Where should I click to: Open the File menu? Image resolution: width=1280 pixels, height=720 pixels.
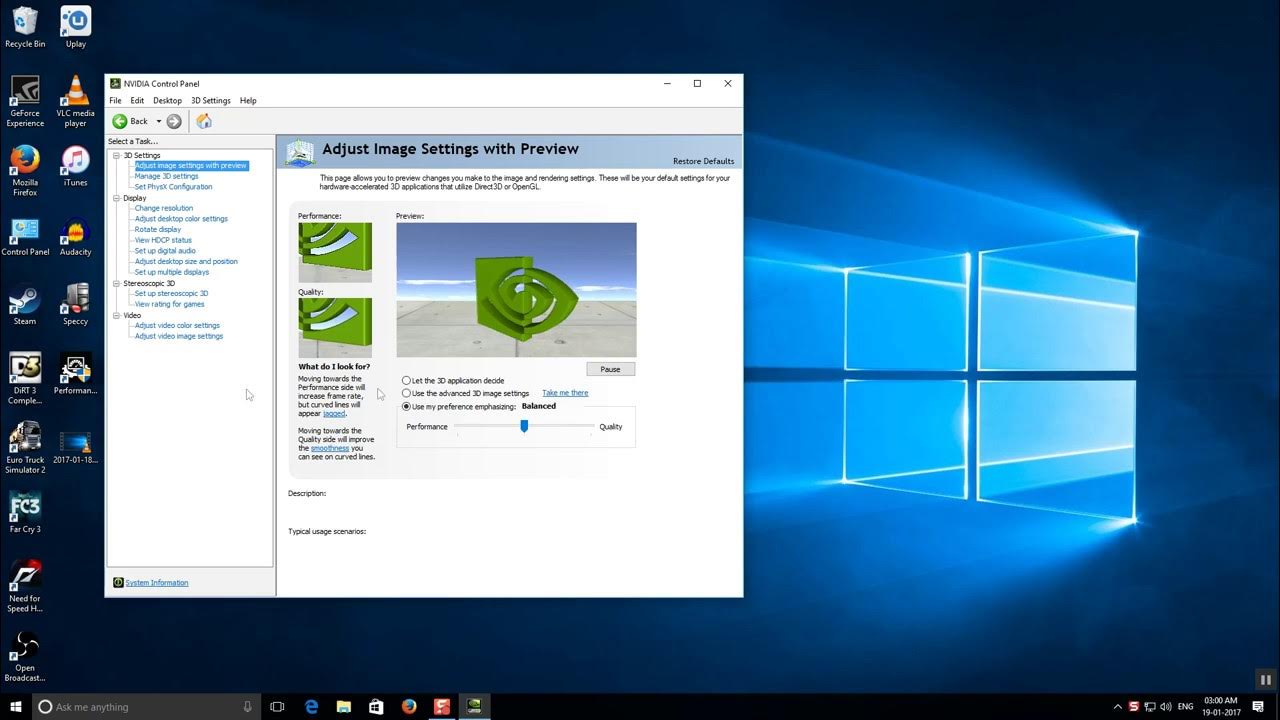(115, 100)
